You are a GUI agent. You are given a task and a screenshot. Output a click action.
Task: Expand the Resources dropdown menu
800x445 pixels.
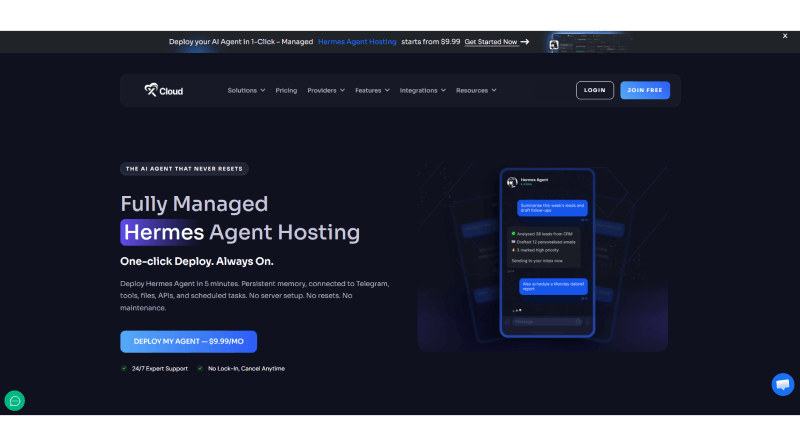point(476,90)
